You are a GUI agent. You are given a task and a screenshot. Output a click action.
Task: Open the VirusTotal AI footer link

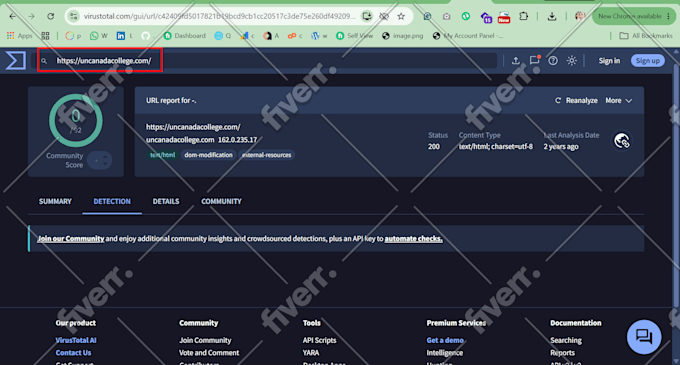coord(76,340)
